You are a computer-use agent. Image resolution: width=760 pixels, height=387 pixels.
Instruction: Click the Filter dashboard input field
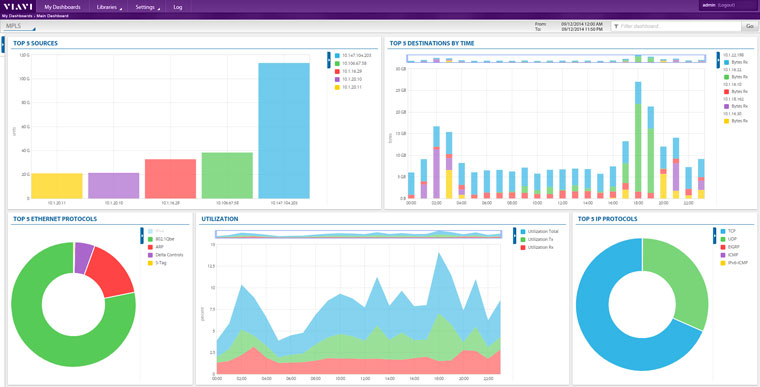tap(676, 26)
